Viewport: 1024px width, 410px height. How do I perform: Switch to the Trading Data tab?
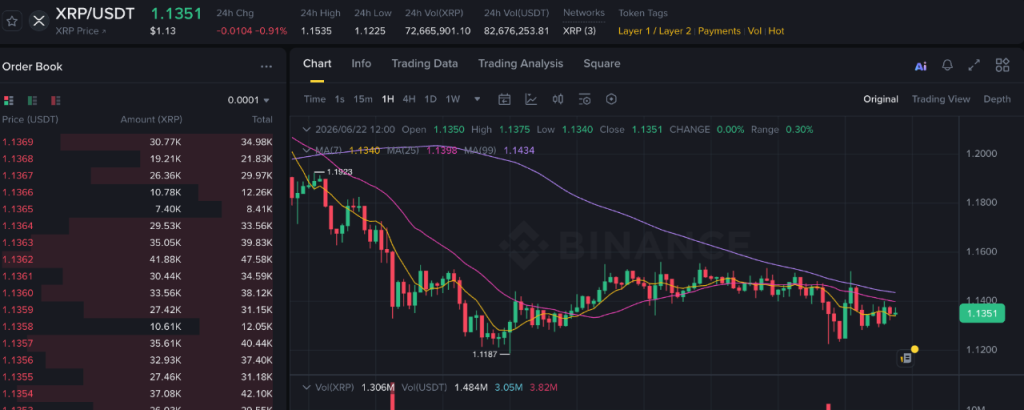coord(424,63)
